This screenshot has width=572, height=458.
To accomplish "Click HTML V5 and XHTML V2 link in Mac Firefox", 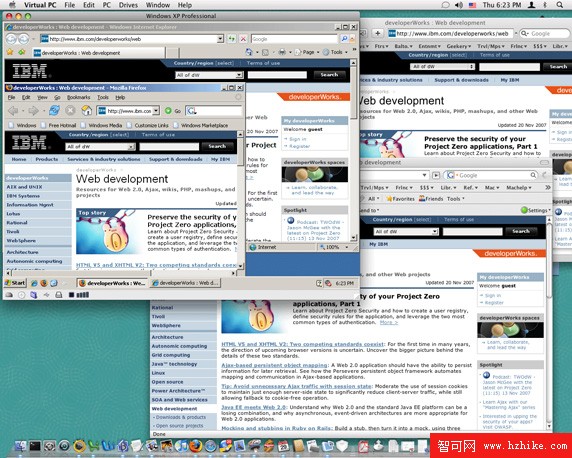I will (x=302, y=344).
